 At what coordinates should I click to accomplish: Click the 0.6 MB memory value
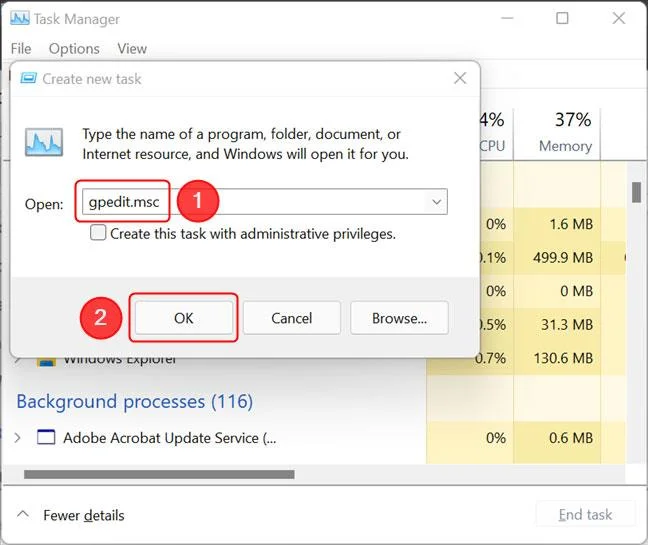(x=571, y=438)
